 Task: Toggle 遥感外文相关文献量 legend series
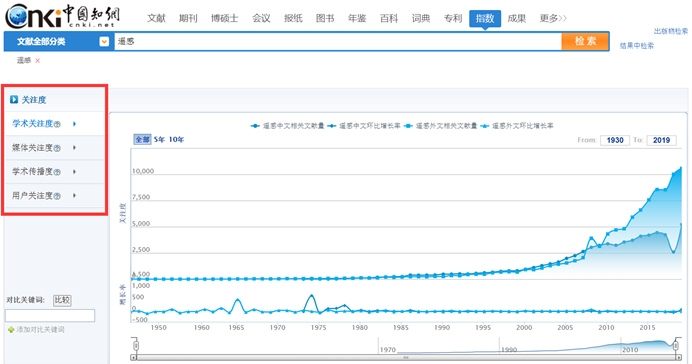pyautogui.click(x=440, y=126)
